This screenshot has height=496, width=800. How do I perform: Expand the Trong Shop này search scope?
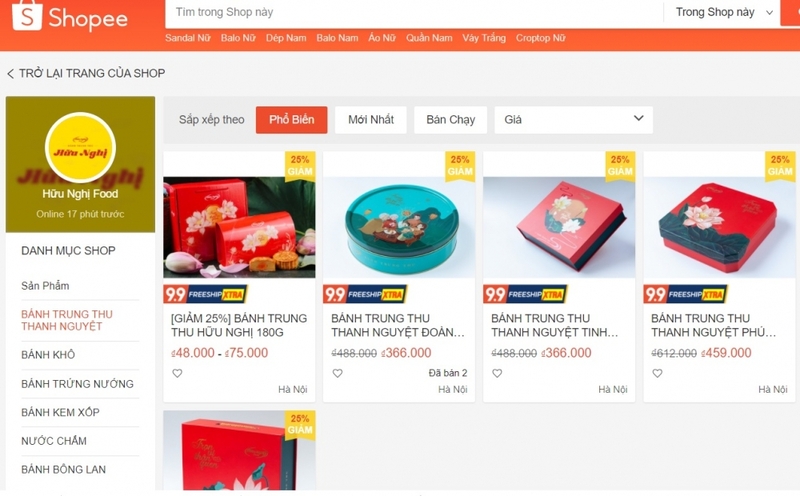tap(723, 12)
